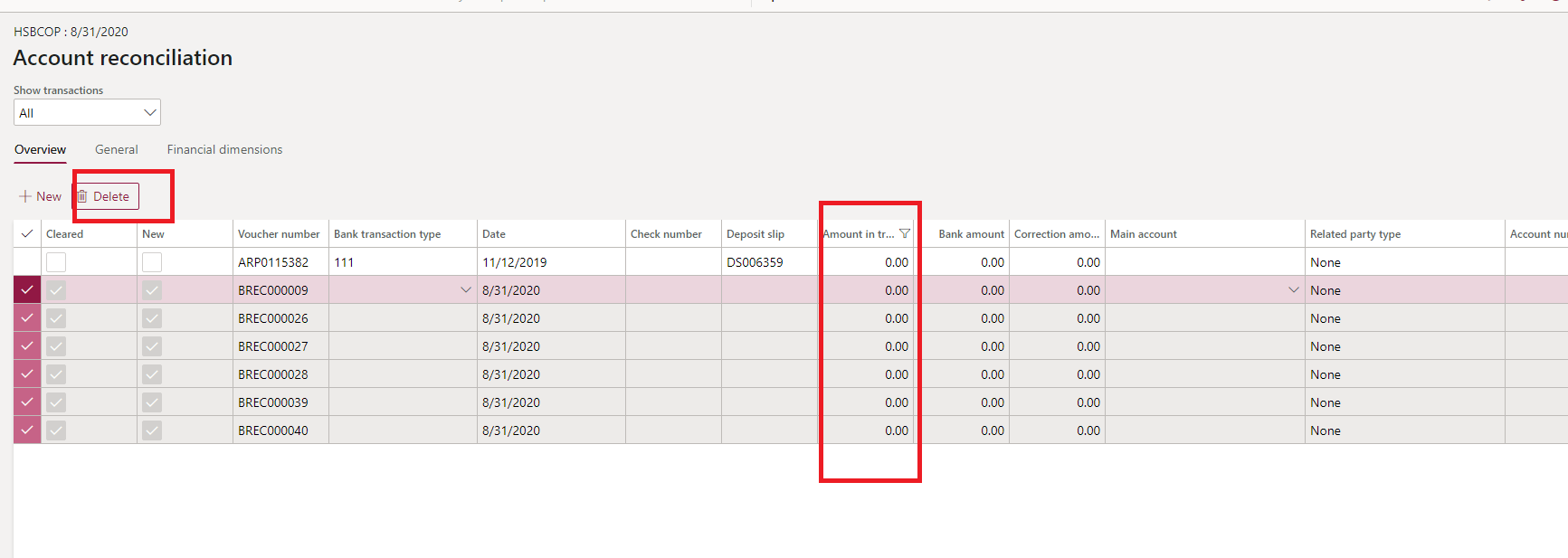The width and height of the screenshot is (1568, 558).
Task: Switch to the General tab
Action: (117, 150)
